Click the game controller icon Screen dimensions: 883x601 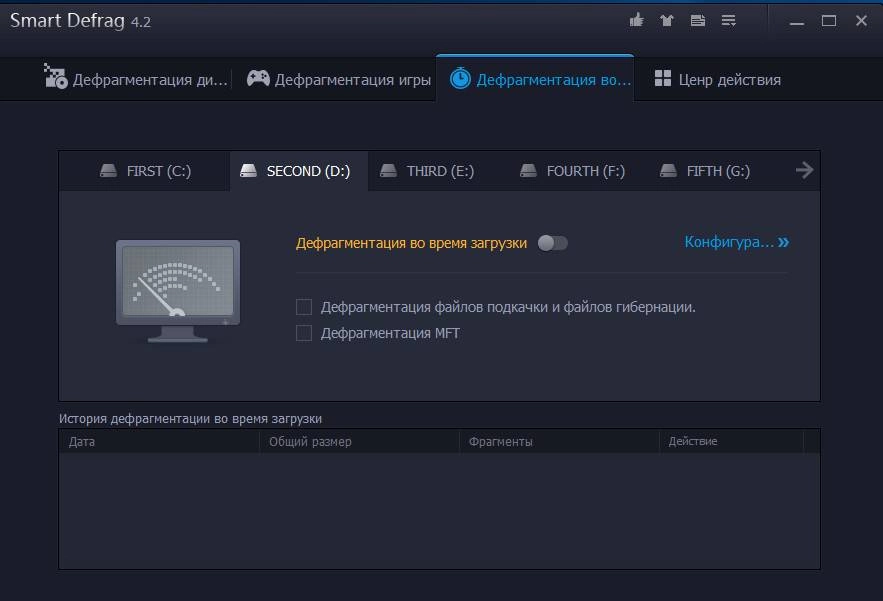[x=258, y=78]
